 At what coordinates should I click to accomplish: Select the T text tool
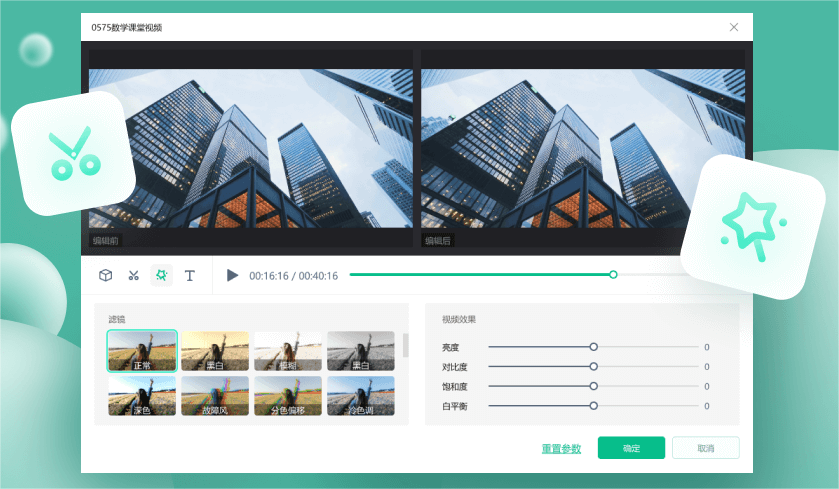click(x=189, y=276)
